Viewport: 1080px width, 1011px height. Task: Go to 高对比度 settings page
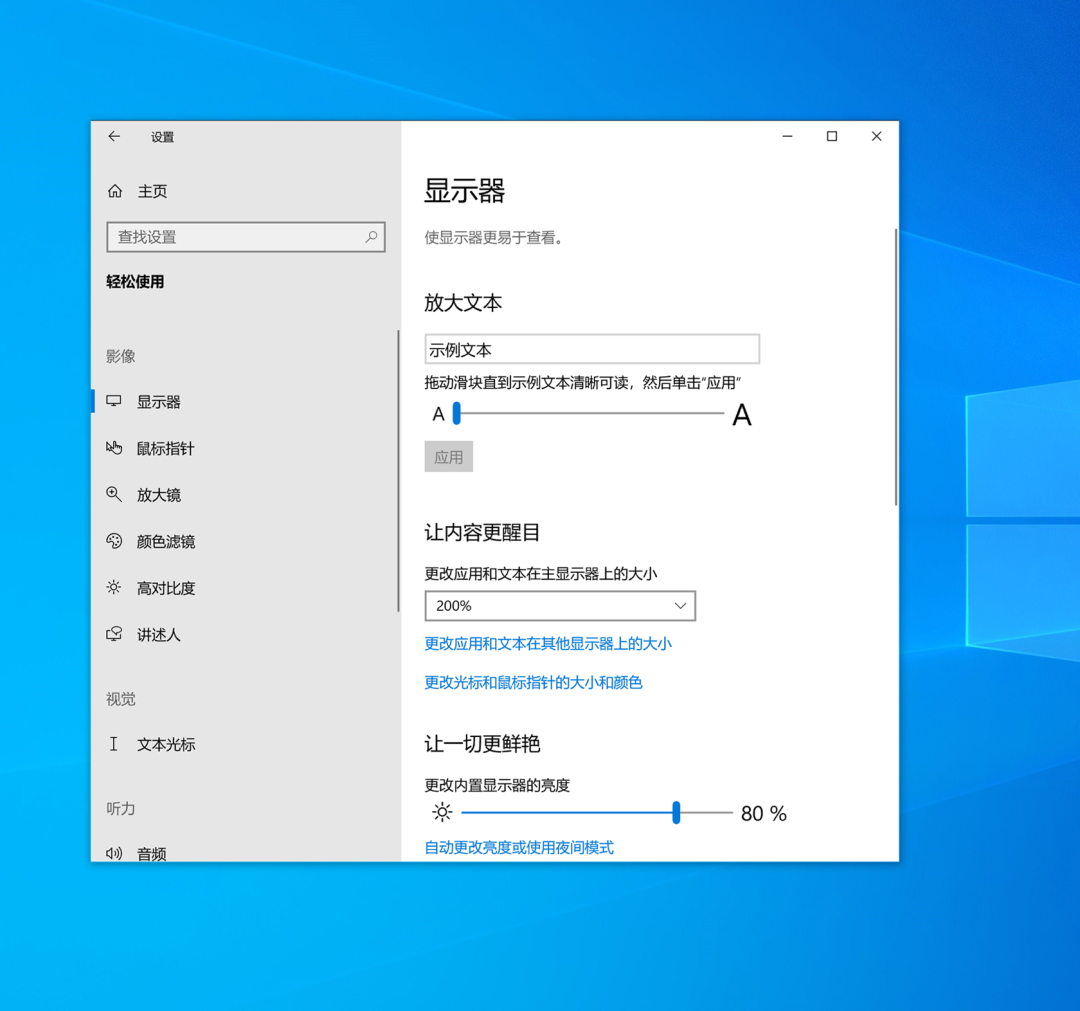point(245,587)
